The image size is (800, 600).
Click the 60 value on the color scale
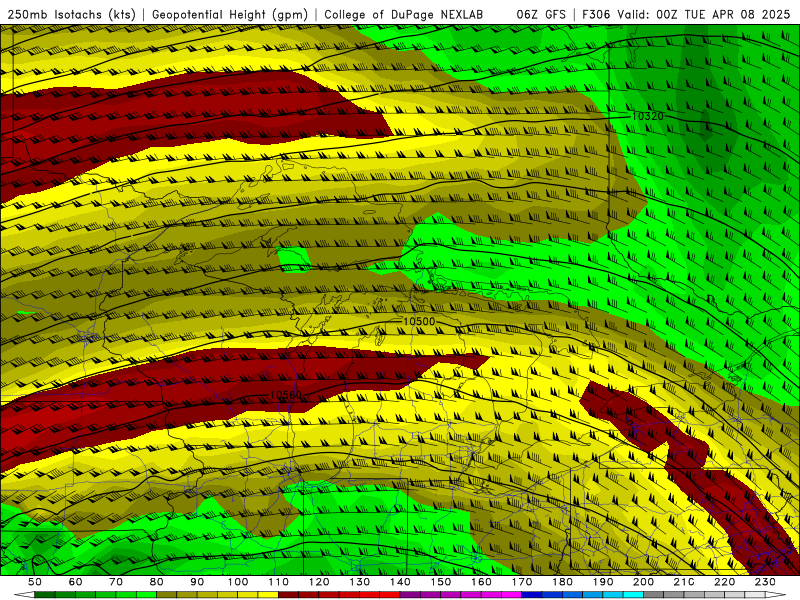75,582
